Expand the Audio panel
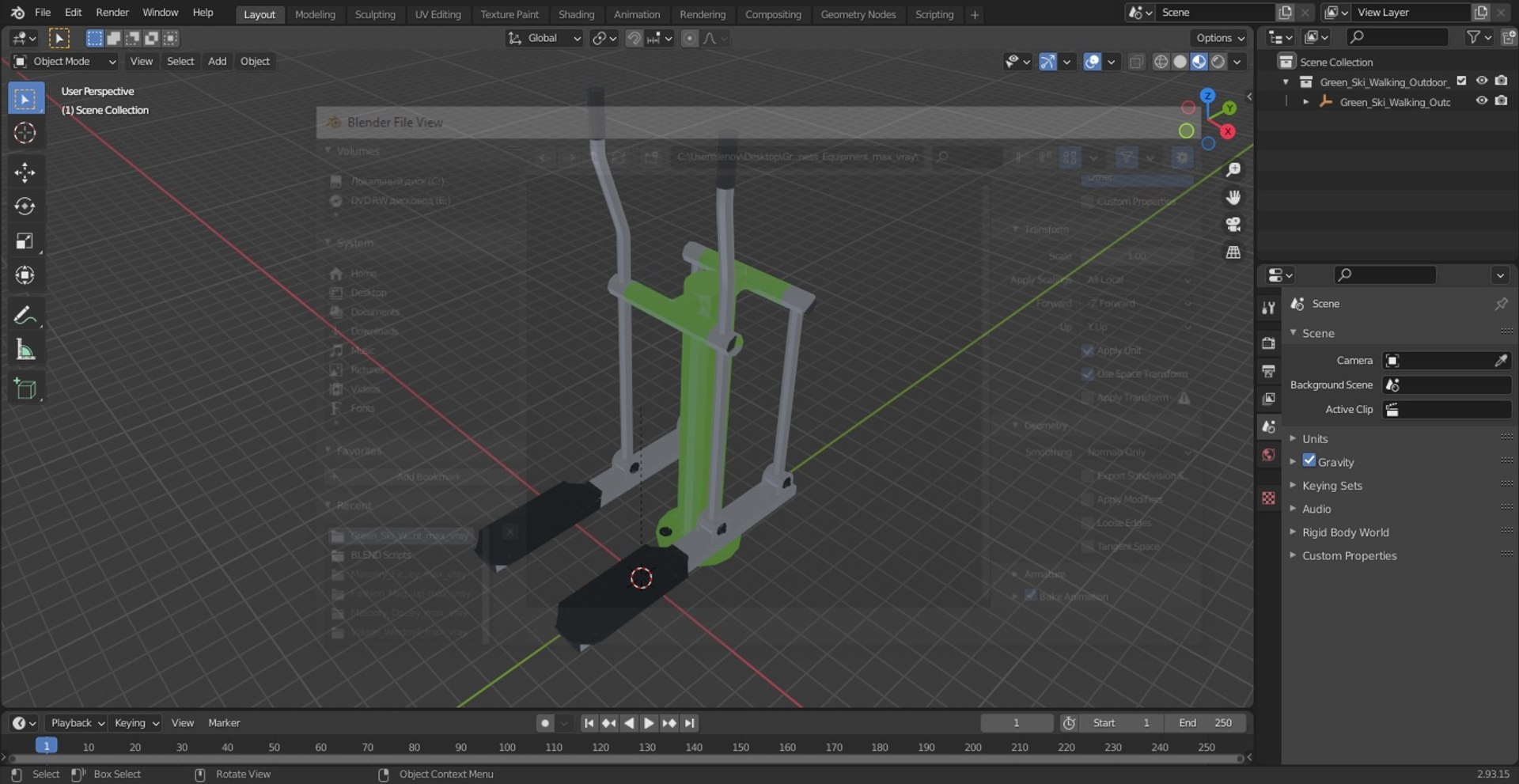The height and width of the screenshot is (784, 1519). click(1316, 509)
